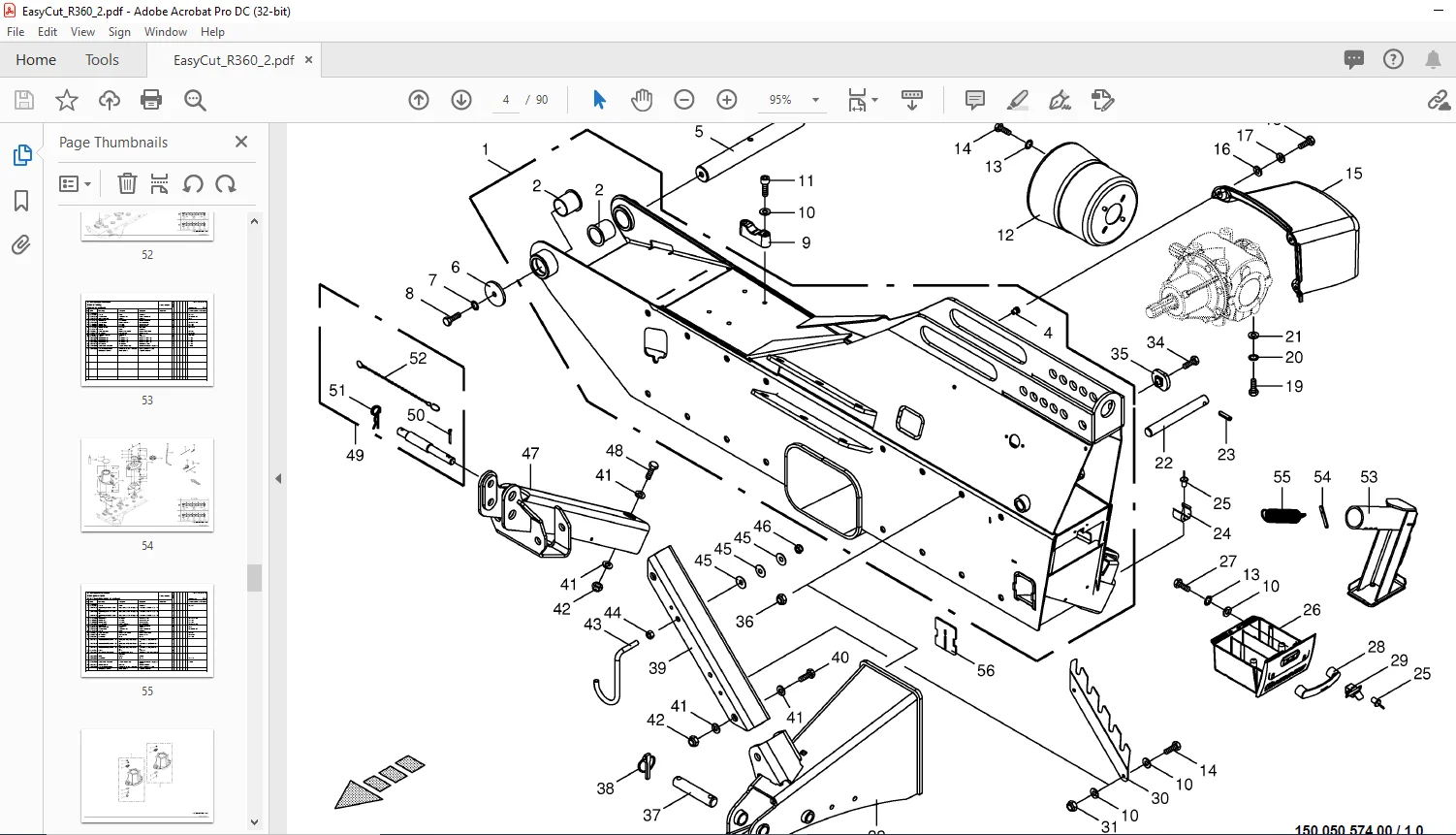Activate the hand pan tool
1456x835 pixels.
click(642, 100)
